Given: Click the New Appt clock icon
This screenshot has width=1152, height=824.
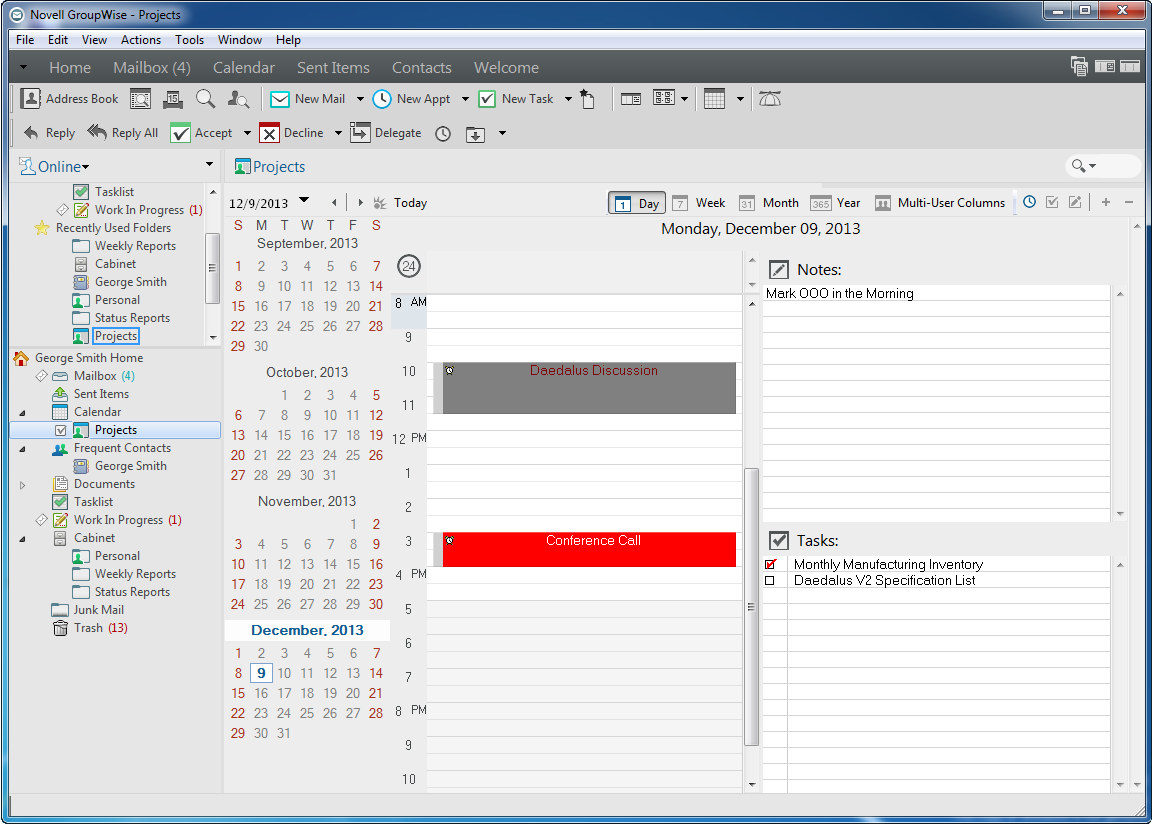Looking at the screenshot, I should [x=381, y=99].
